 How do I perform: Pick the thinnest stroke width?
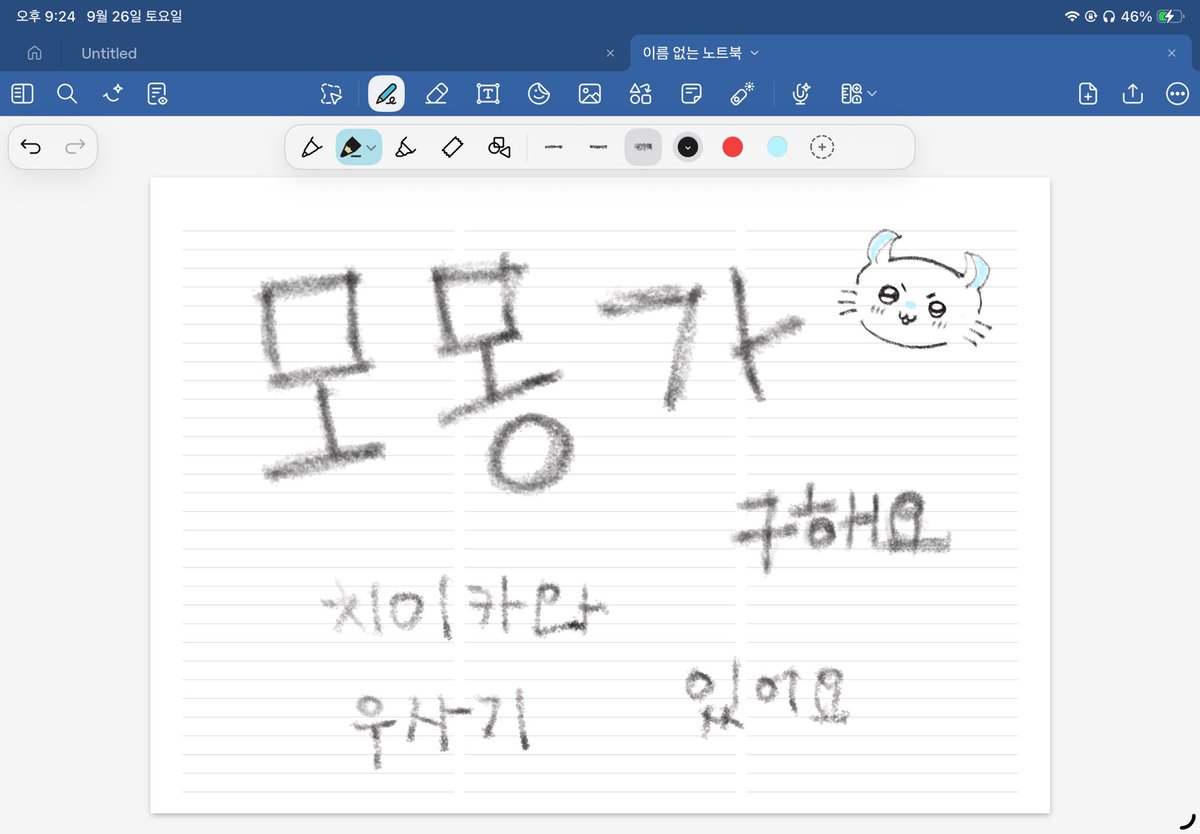554,147
